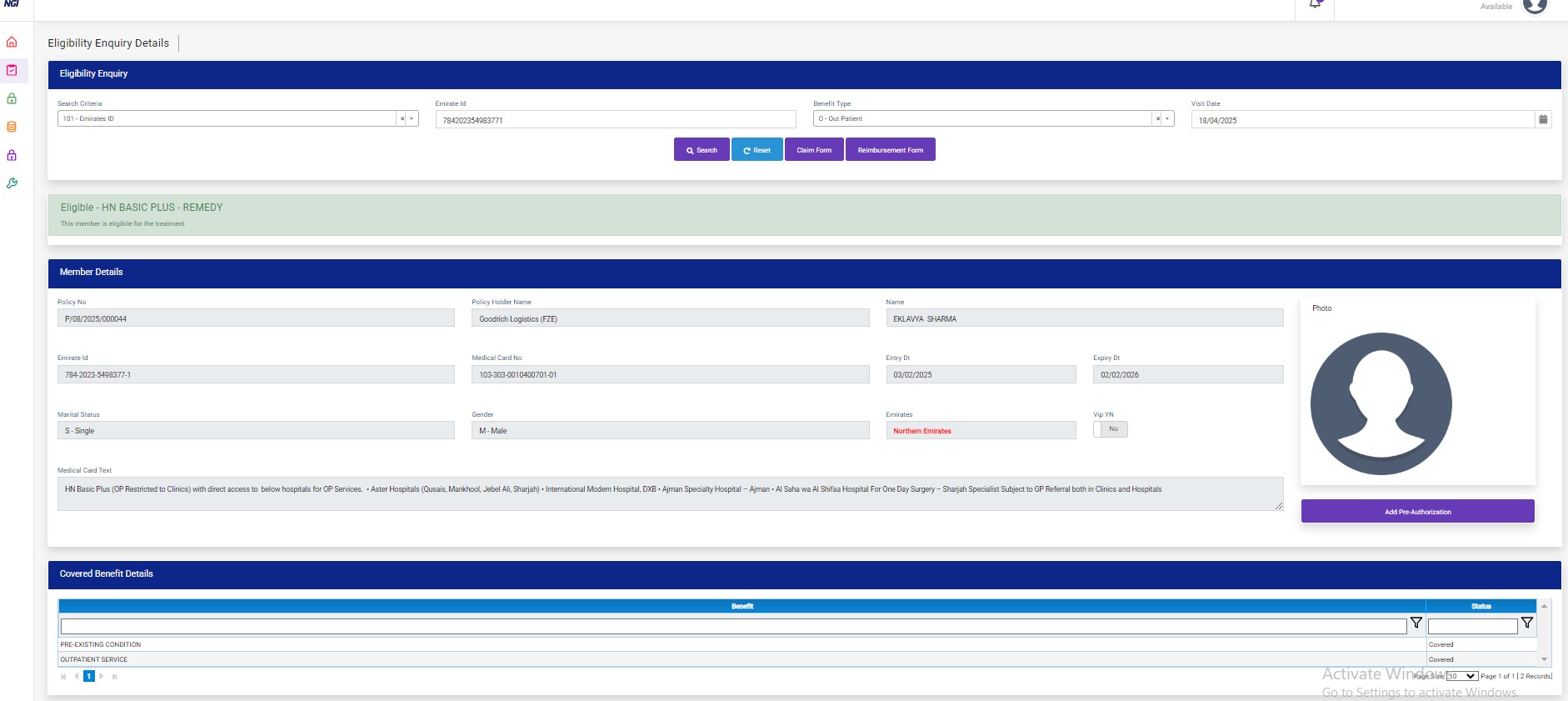Open the Page Size dropdown
Screen dimensions: 1568x701
[x=1462, y=676]
